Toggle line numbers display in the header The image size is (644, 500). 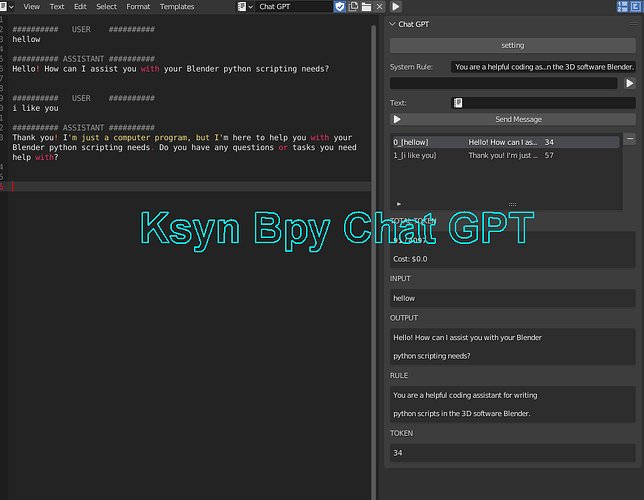[x=622, y=7]
